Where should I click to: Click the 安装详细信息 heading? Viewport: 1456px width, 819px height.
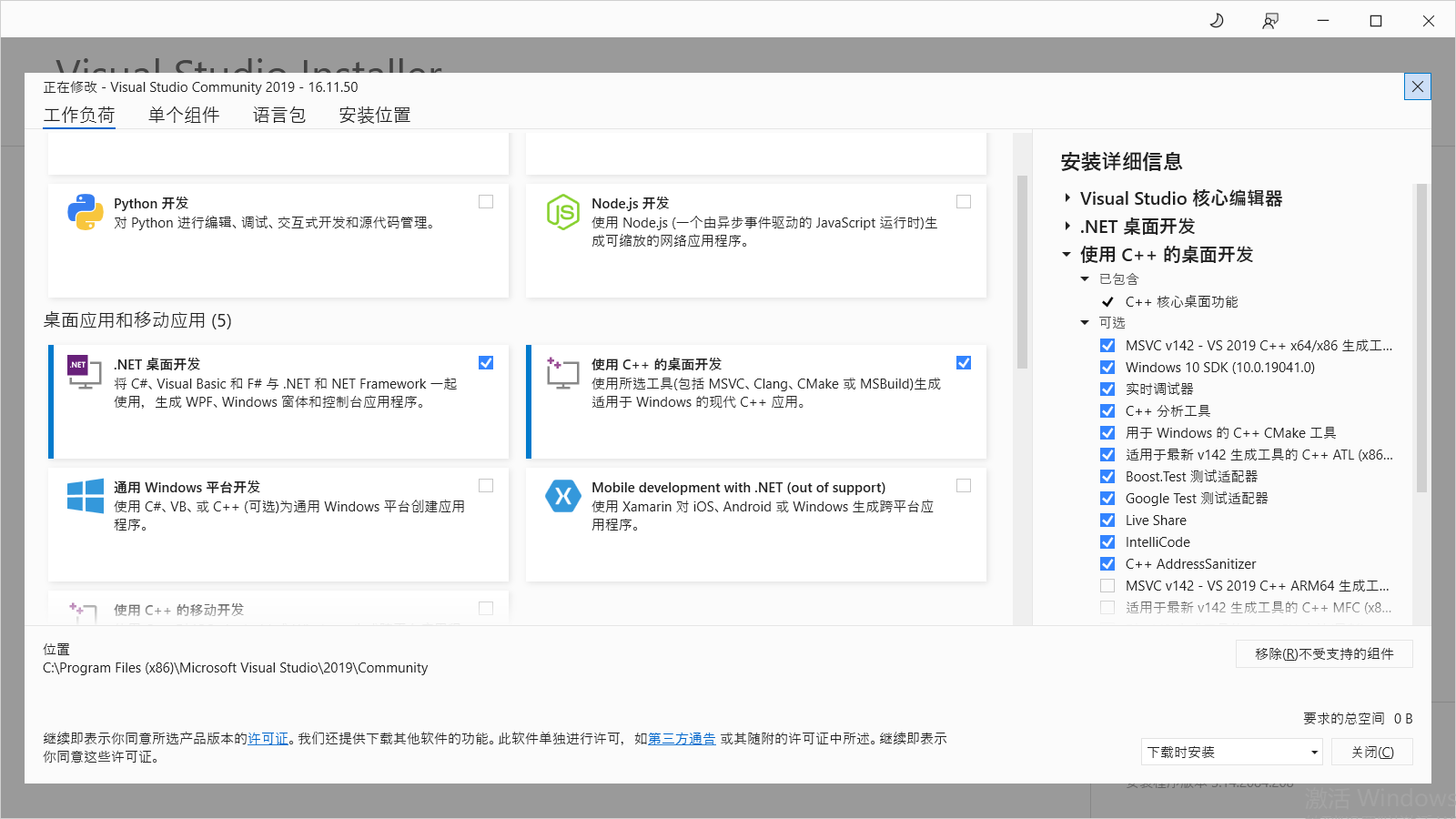coord(1121,162)
